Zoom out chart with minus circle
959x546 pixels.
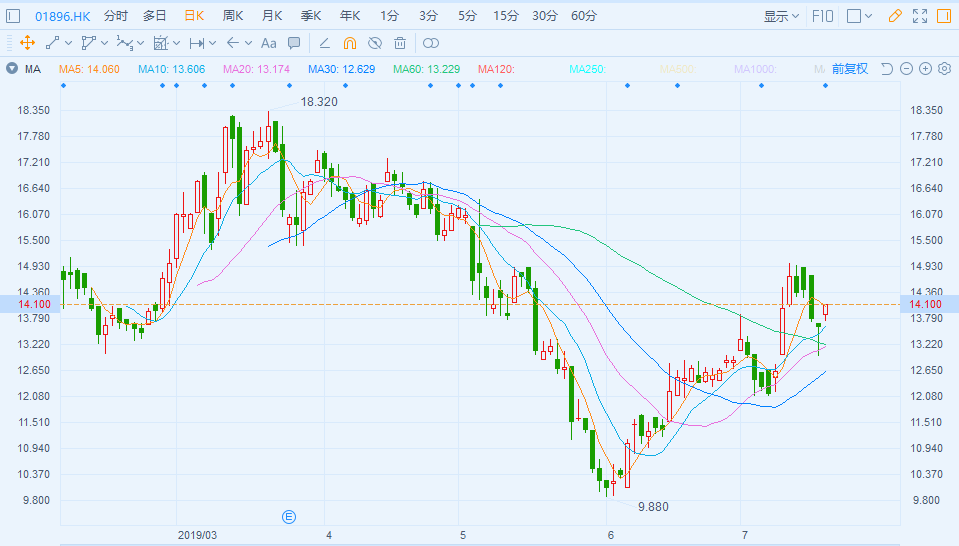pos(906,69)
